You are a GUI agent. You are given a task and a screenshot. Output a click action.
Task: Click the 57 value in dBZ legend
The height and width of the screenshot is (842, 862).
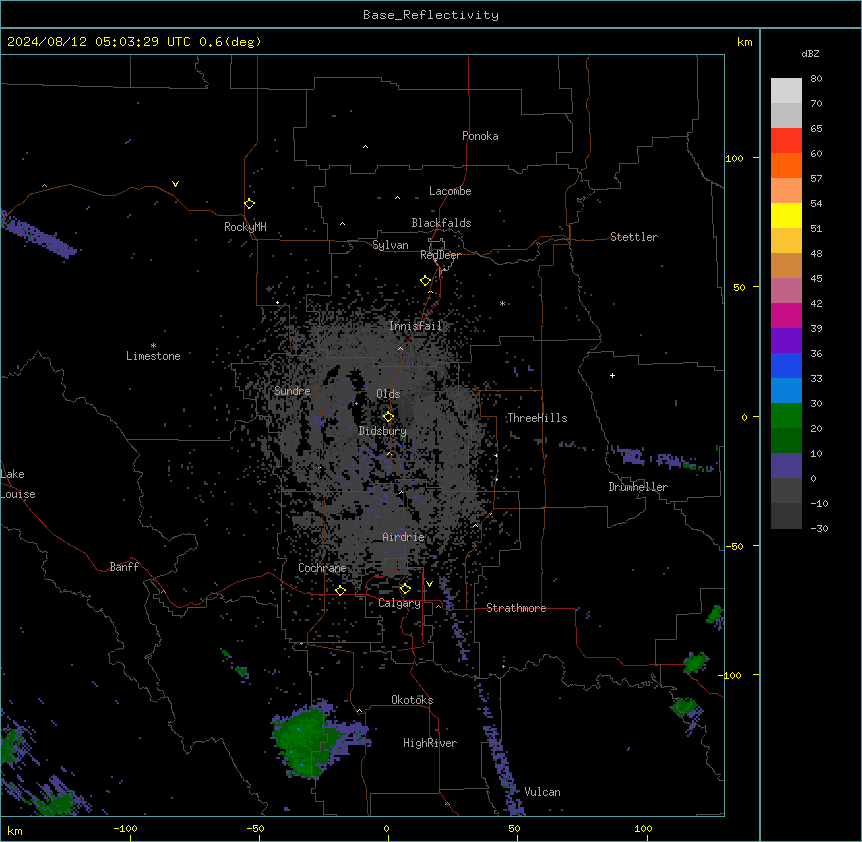point(816,179)
